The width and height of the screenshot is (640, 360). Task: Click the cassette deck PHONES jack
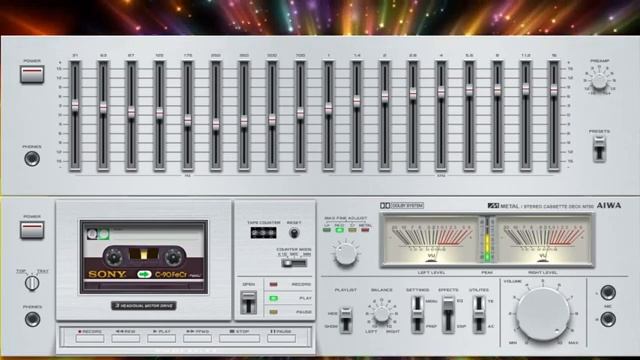tap(32, 319)
